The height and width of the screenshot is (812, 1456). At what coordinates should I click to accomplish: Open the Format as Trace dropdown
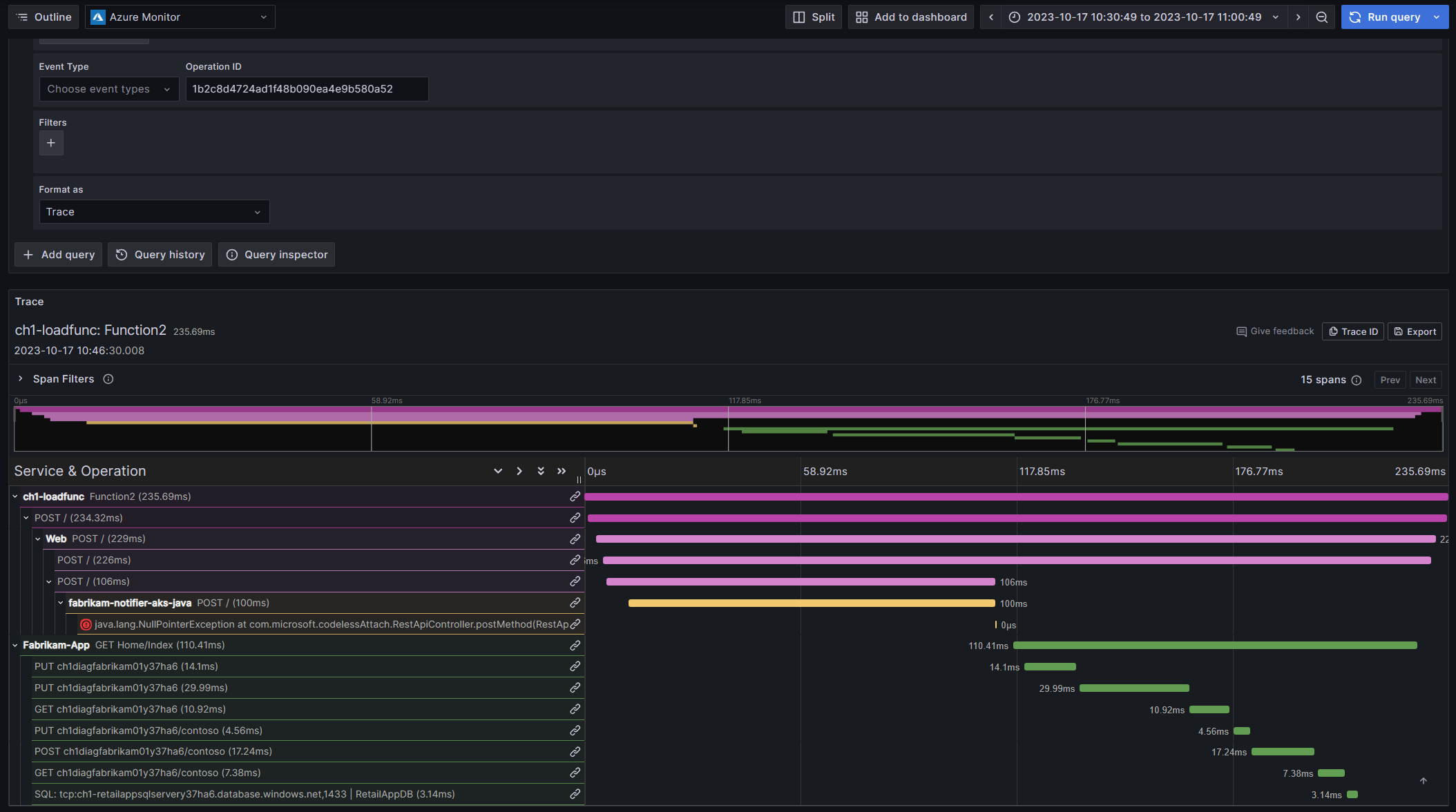click(x=153, y=212)
